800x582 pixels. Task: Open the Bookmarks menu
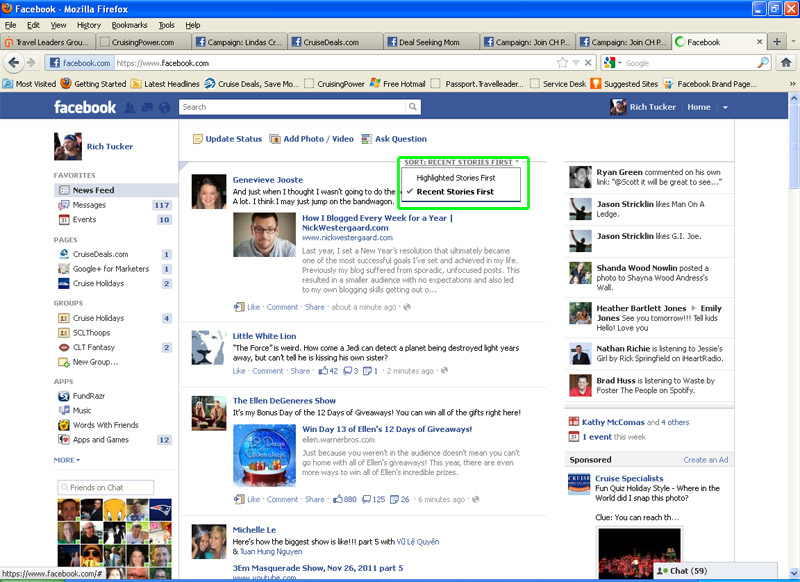[x=129, y=24]
